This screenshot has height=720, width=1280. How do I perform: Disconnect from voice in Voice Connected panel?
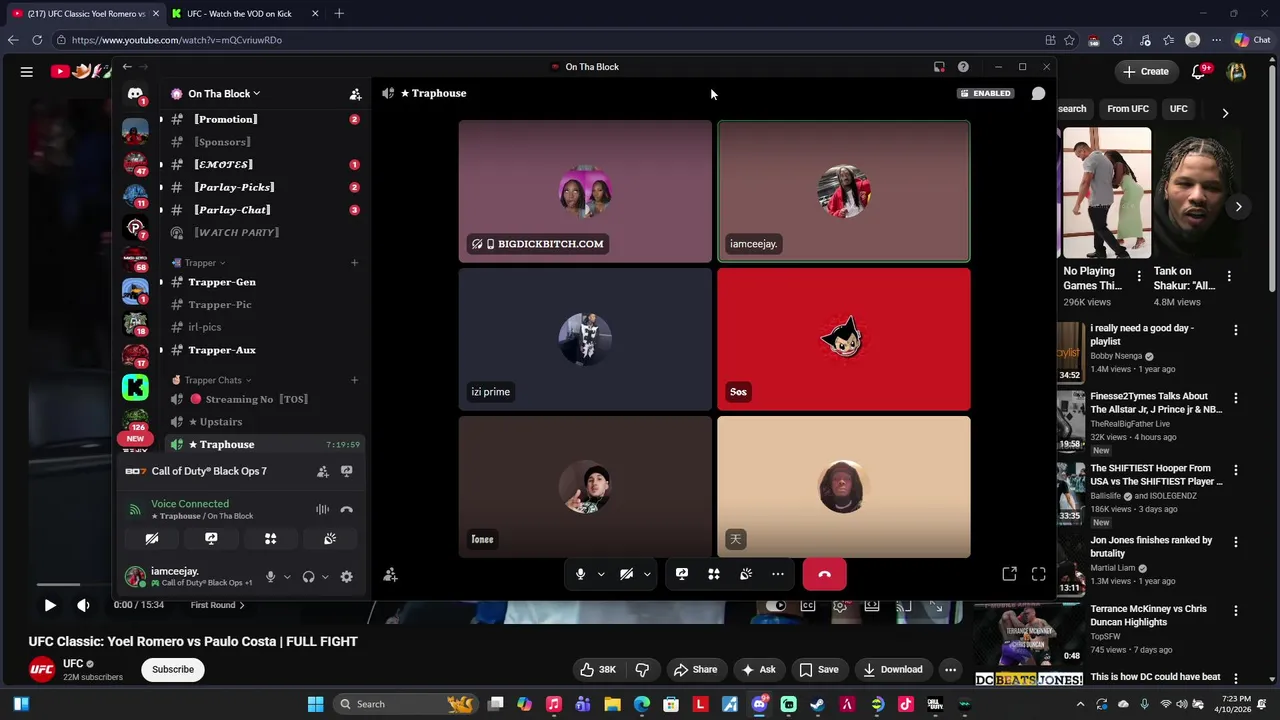(347, 510)
